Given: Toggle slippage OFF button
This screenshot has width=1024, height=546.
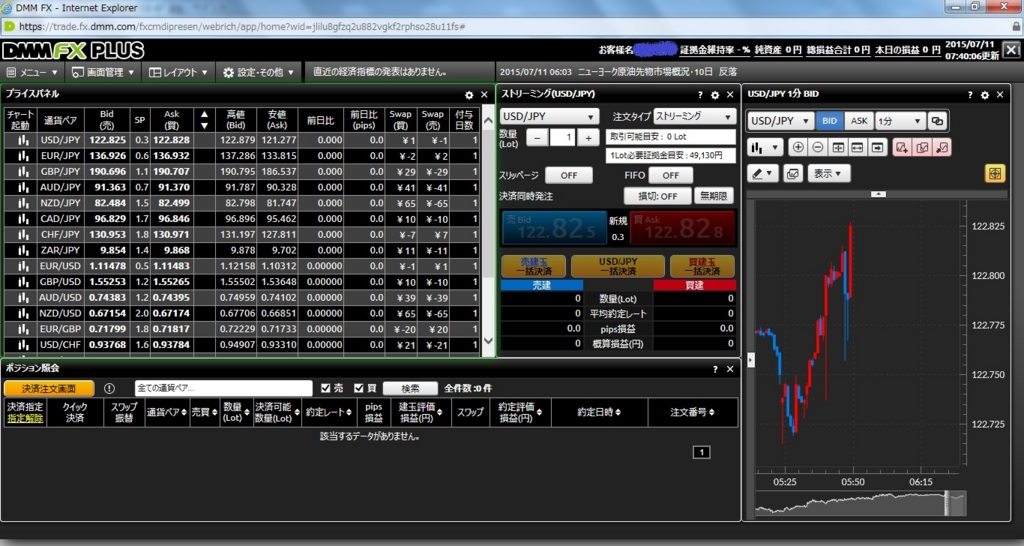Looking at the screenshot, I should coord(569,175).
